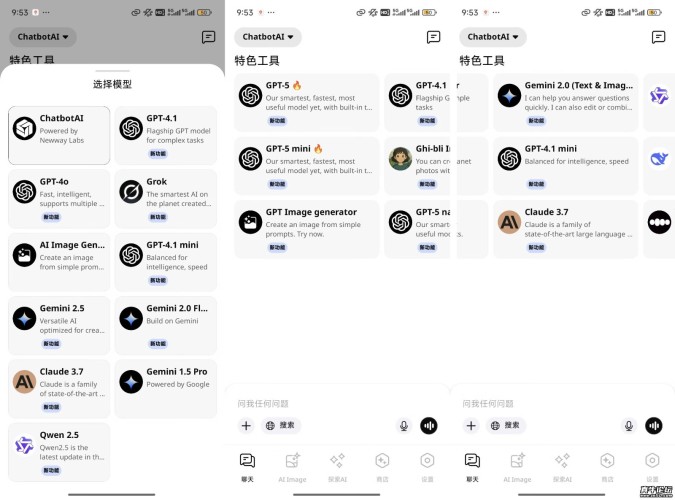The image size is (675, 500).
Task: Choose the Qwen 2.5 model card
Action: point(59,452)
